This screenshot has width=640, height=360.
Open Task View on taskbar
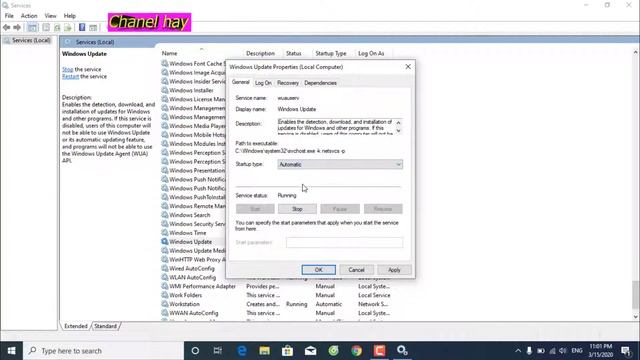[218, 351]
